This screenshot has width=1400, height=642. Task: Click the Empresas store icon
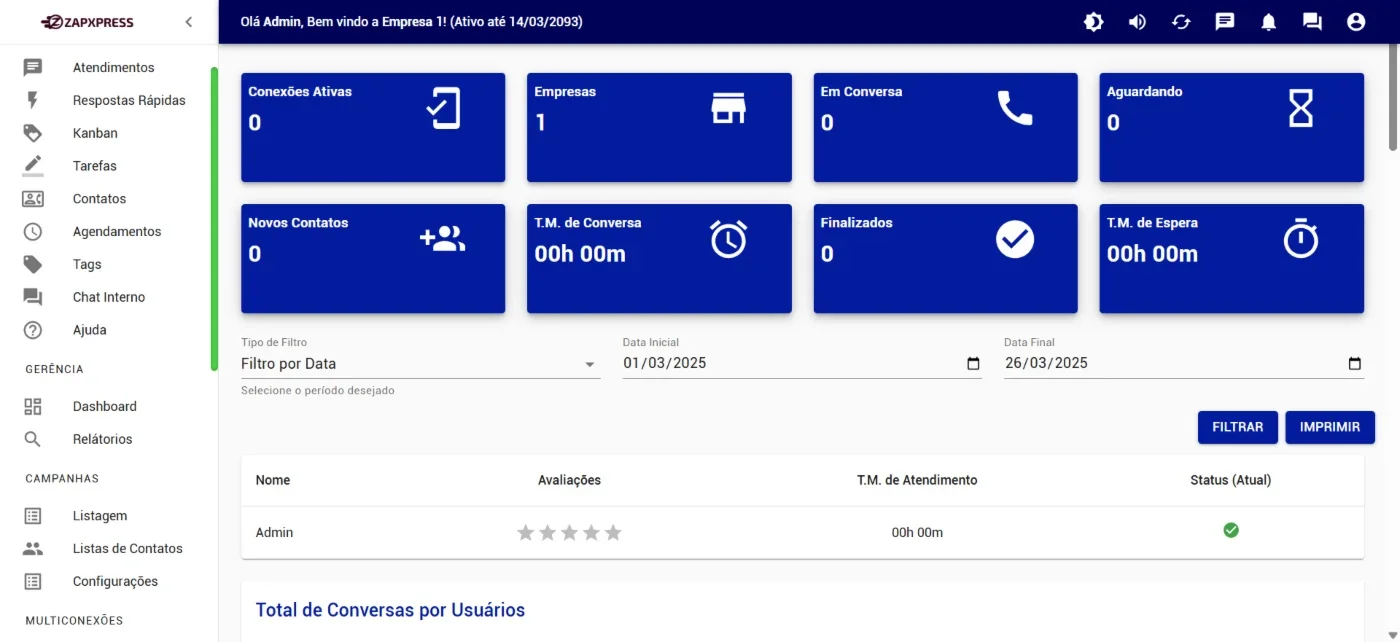tap(729, 108)
